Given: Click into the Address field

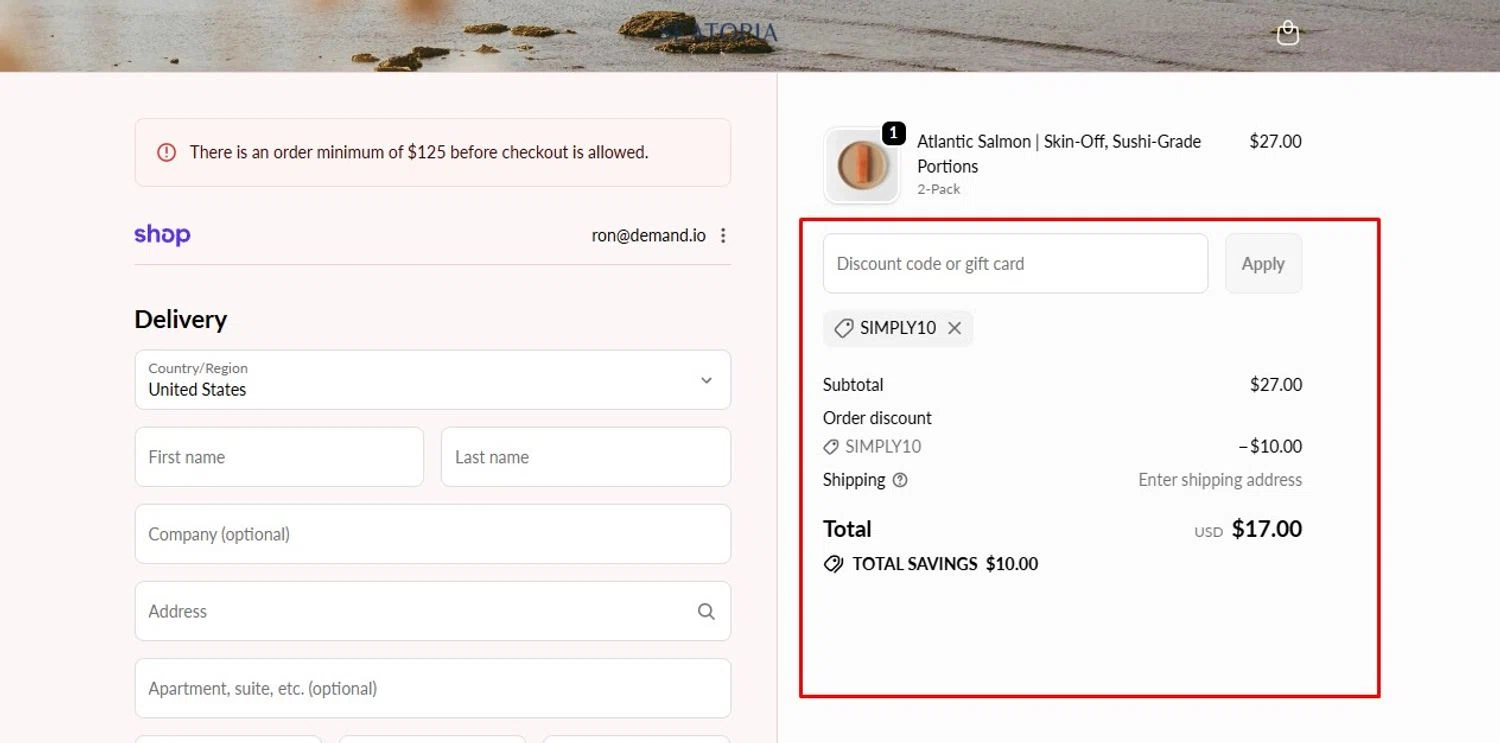Looking at the screenshot, I should [x=433, y=611].
